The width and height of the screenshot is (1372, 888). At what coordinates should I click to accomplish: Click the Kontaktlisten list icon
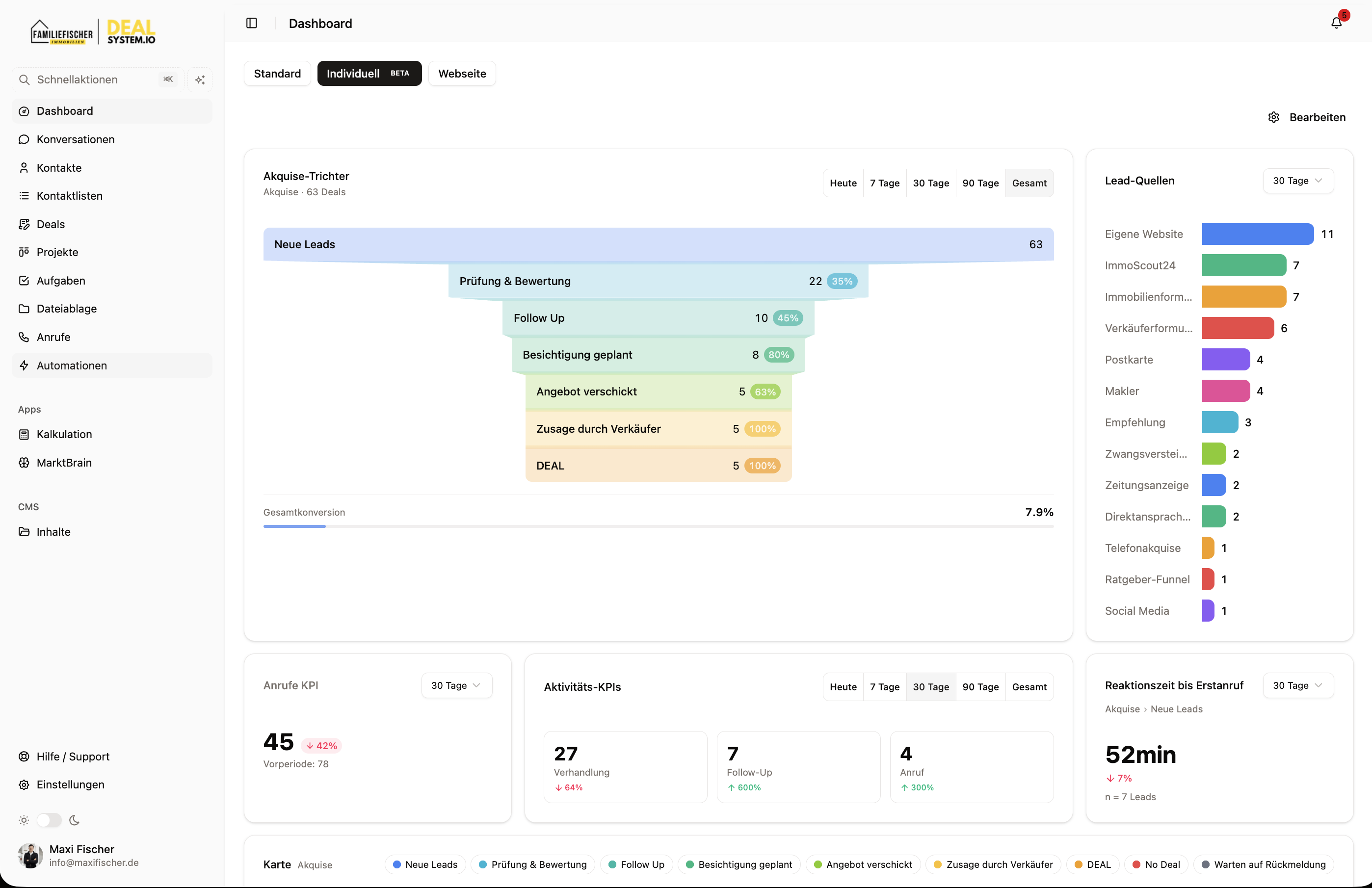24,196
